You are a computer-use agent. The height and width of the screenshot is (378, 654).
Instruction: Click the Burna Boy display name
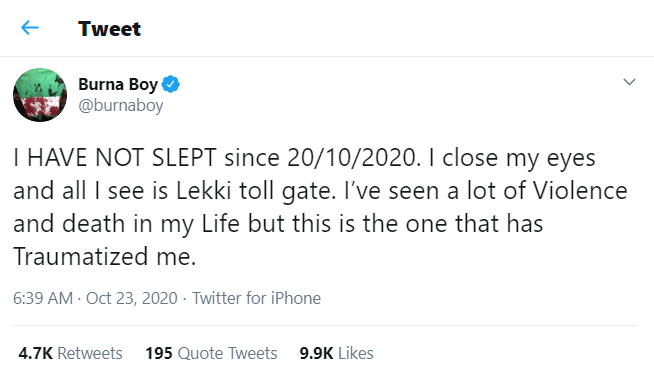coord(118,84)
